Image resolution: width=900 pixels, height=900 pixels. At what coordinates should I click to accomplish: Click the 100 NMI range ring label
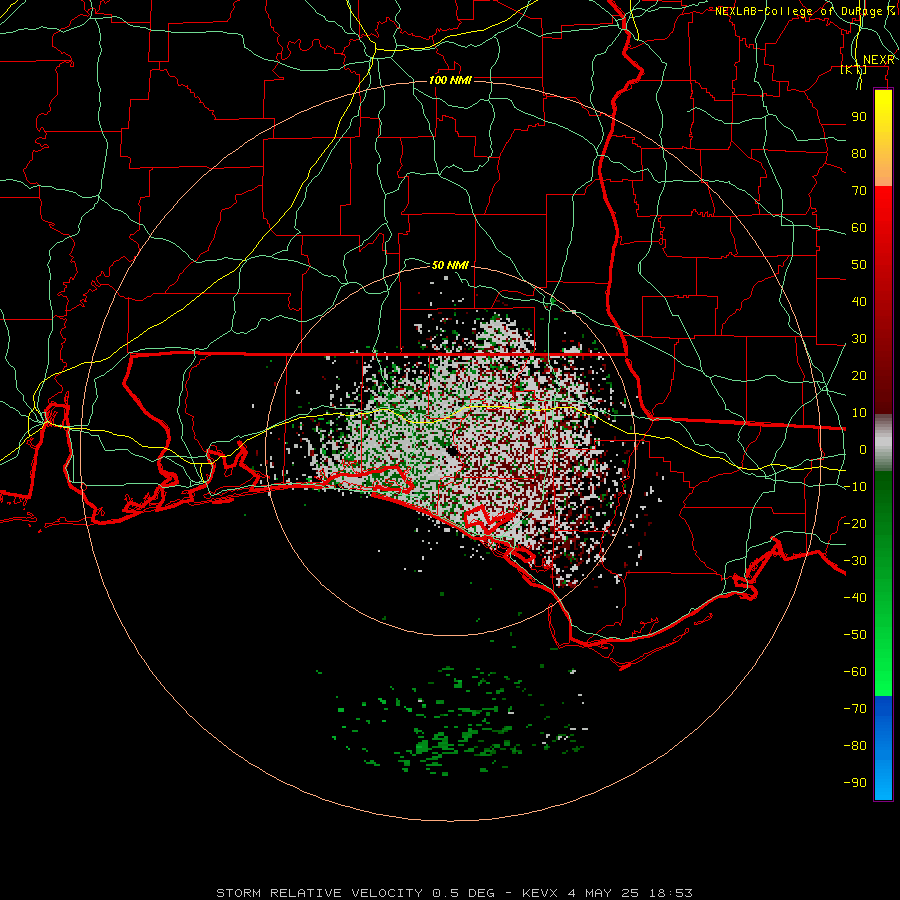click(451, 80)
